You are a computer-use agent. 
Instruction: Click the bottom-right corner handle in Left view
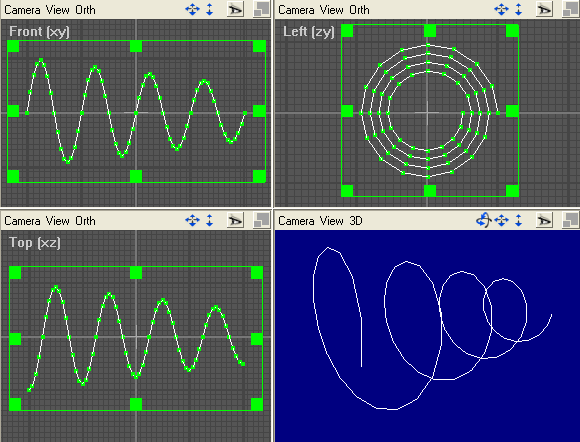tap(512, 190)
